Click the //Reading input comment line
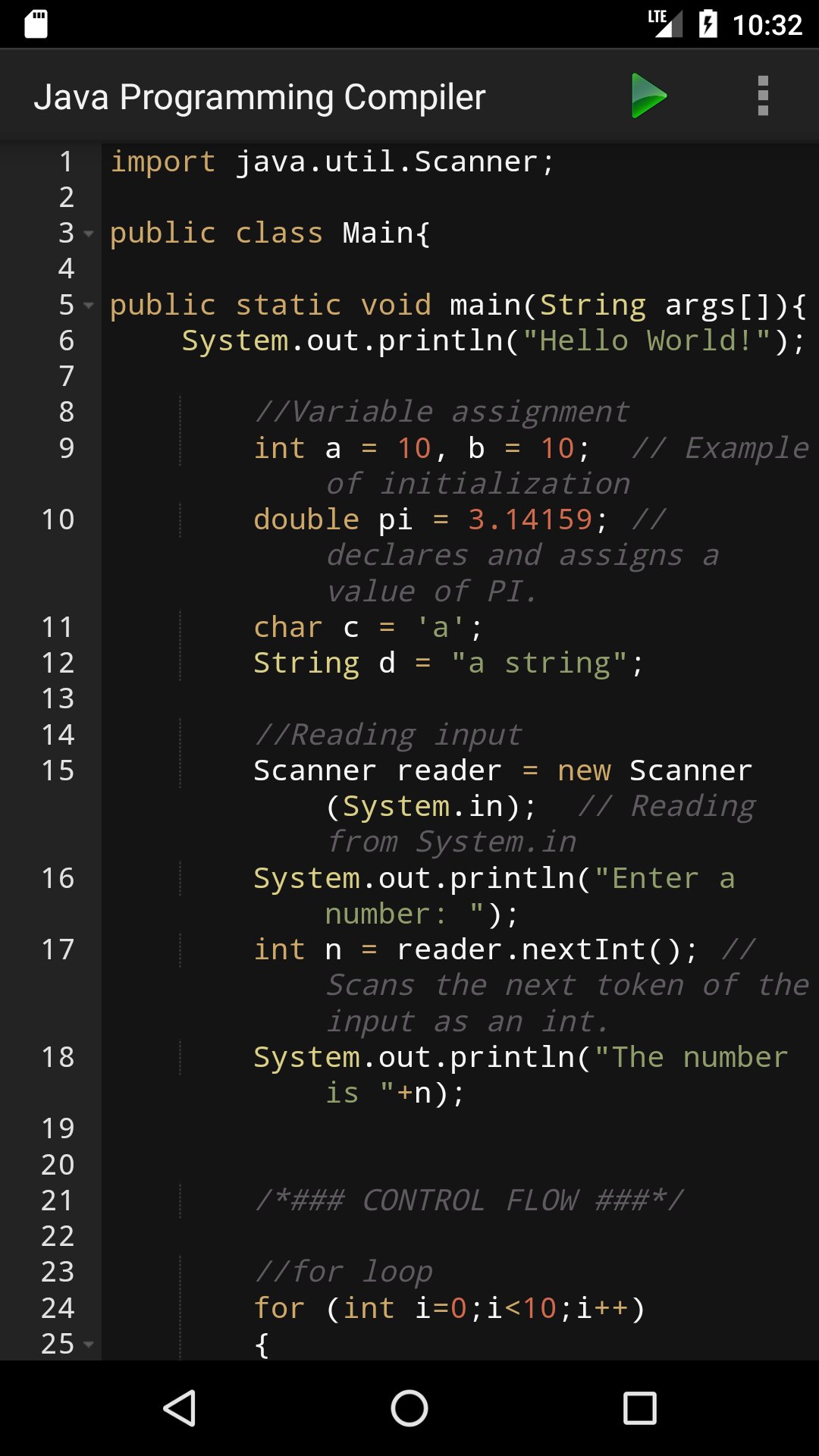This screenshot has height=1456, width=819. (388, 735)
